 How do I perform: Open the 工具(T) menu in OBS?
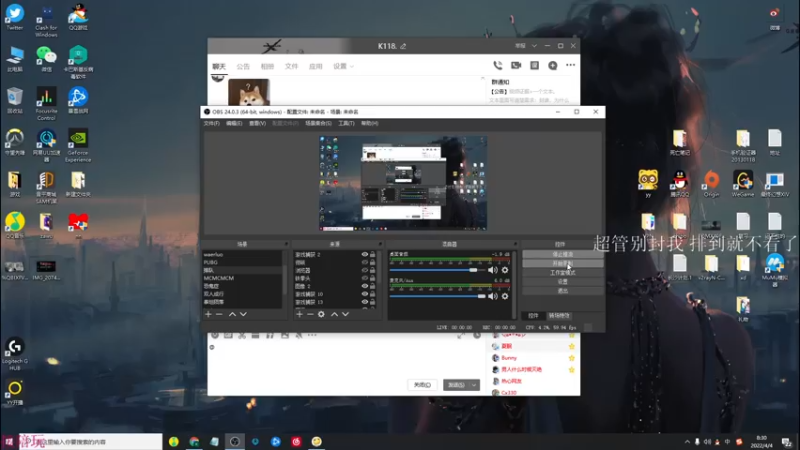click(x=346, y=123)
